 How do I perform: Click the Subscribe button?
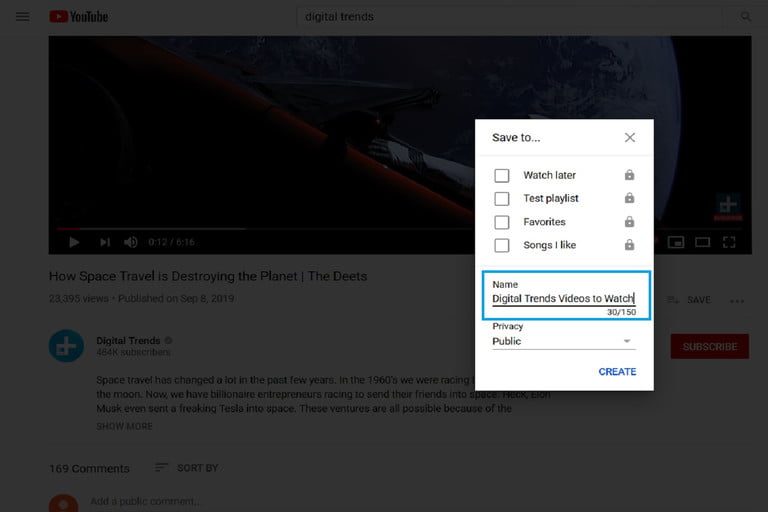point(709,347)
